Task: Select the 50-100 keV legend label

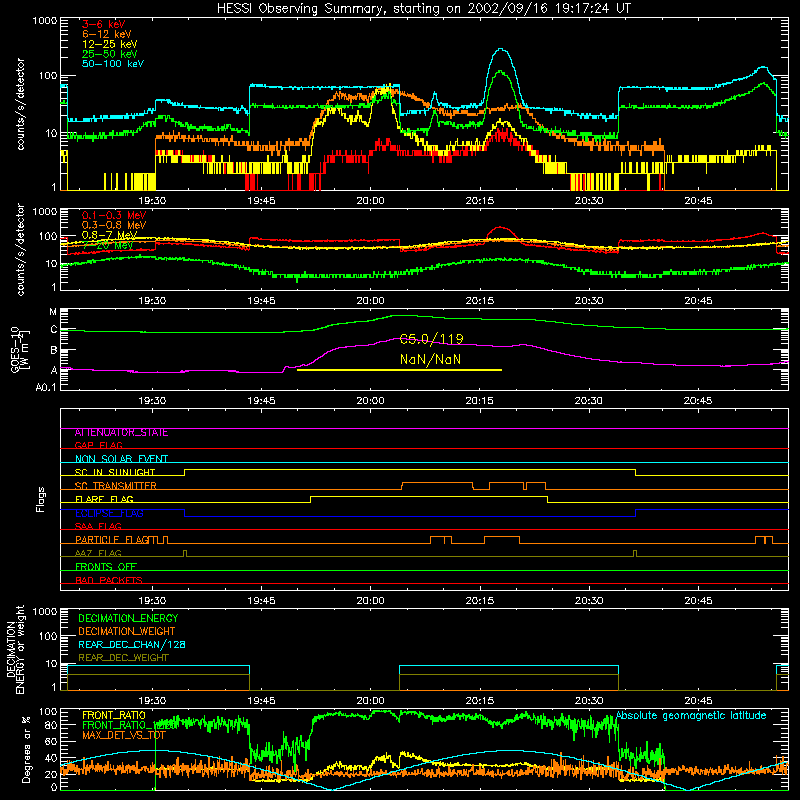Action: (113, 64)
